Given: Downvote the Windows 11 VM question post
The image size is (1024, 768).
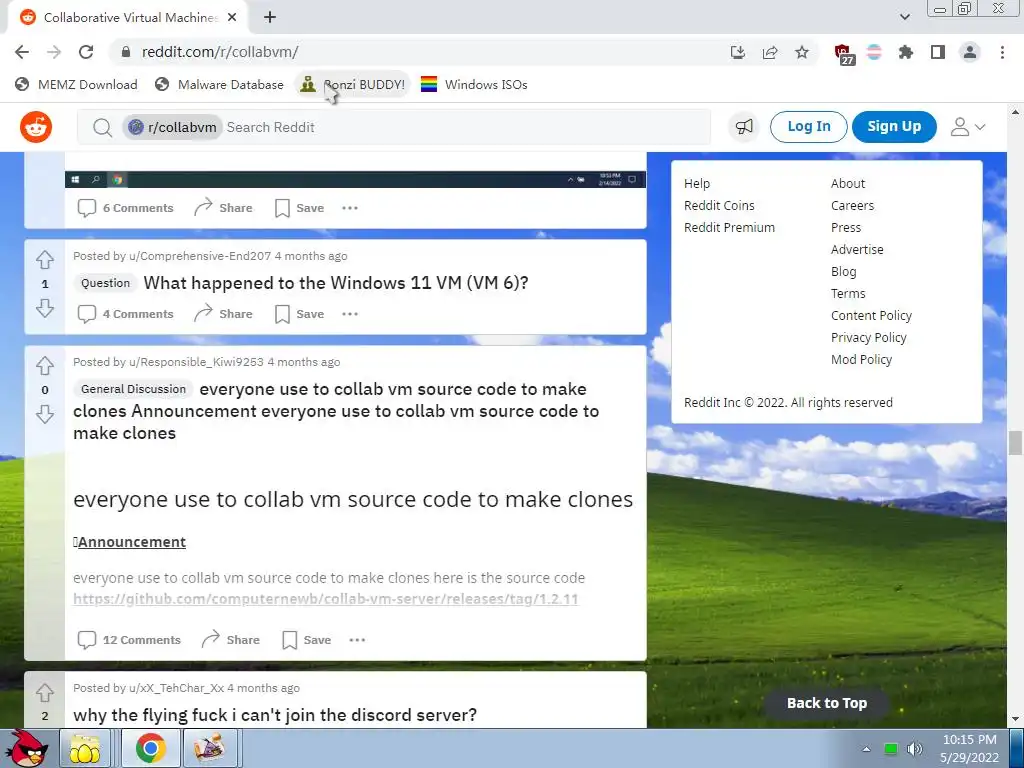Looking at the screenshot, I should click(x=44, y=308).
